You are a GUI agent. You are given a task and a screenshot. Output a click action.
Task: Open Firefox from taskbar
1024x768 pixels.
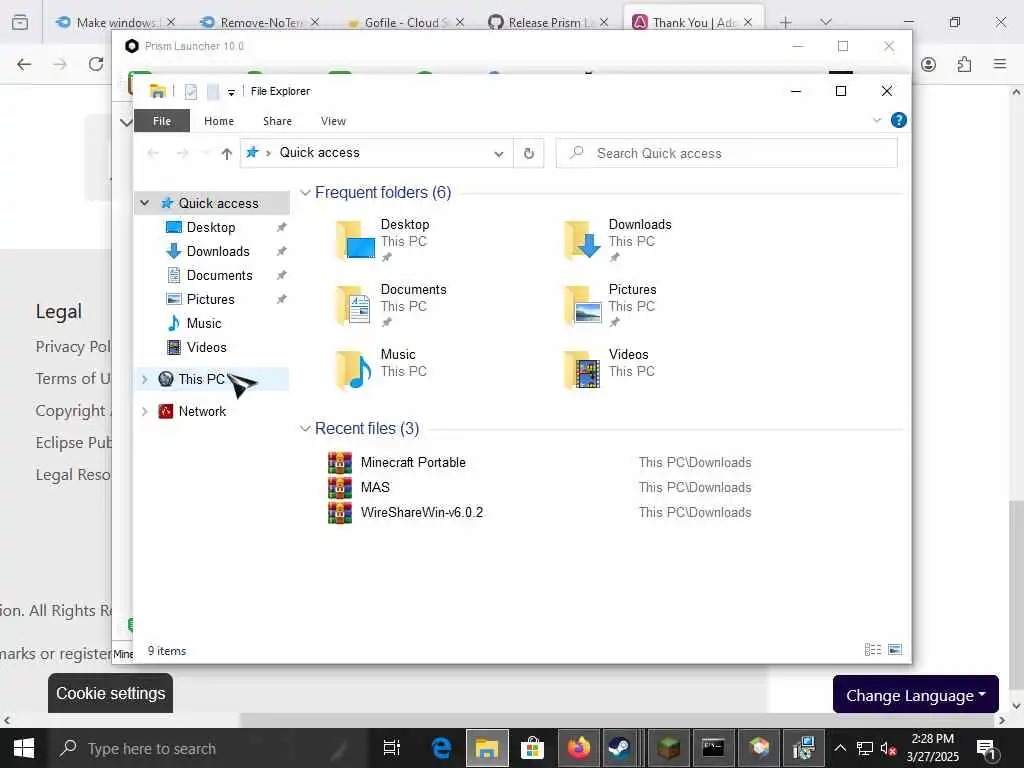click(x=579, y=748)
